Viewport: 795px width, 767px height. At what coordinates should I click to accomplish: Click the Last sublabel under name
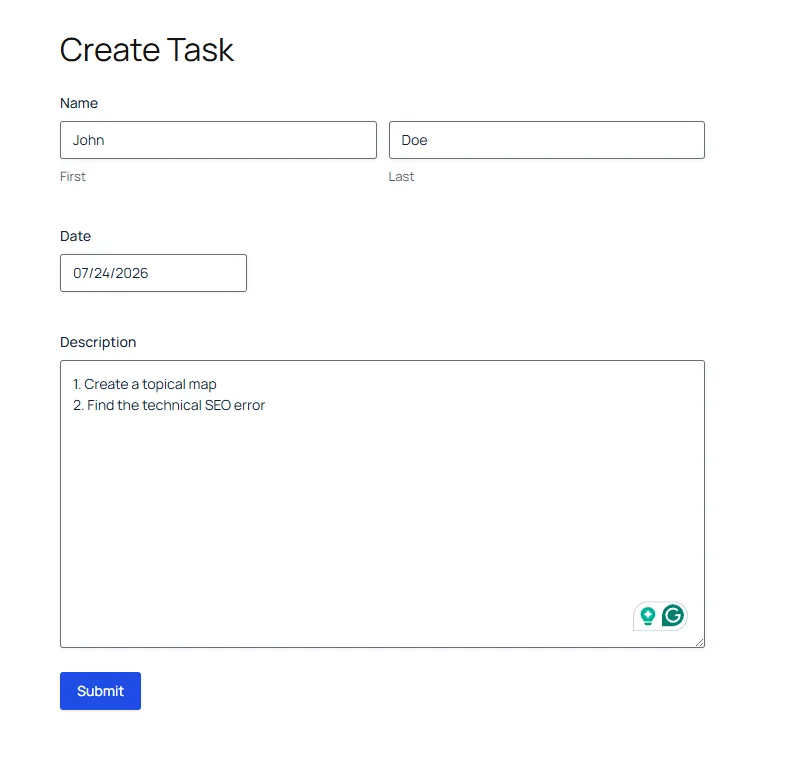pyautogui.click(x=401, y=176)
